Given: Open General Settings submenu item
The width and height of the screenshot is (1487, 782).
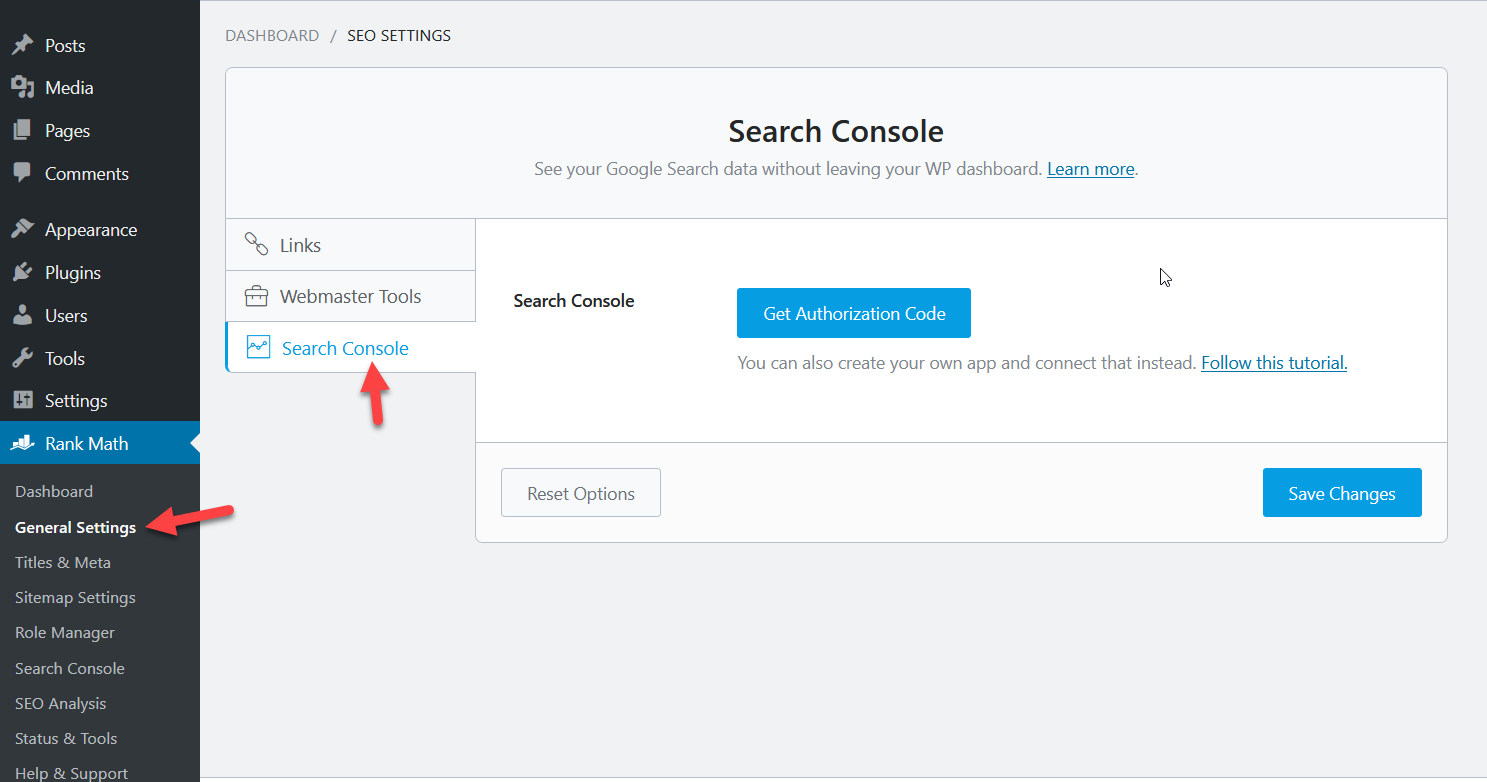Looking at the screenshot, I should pos(75,527).
